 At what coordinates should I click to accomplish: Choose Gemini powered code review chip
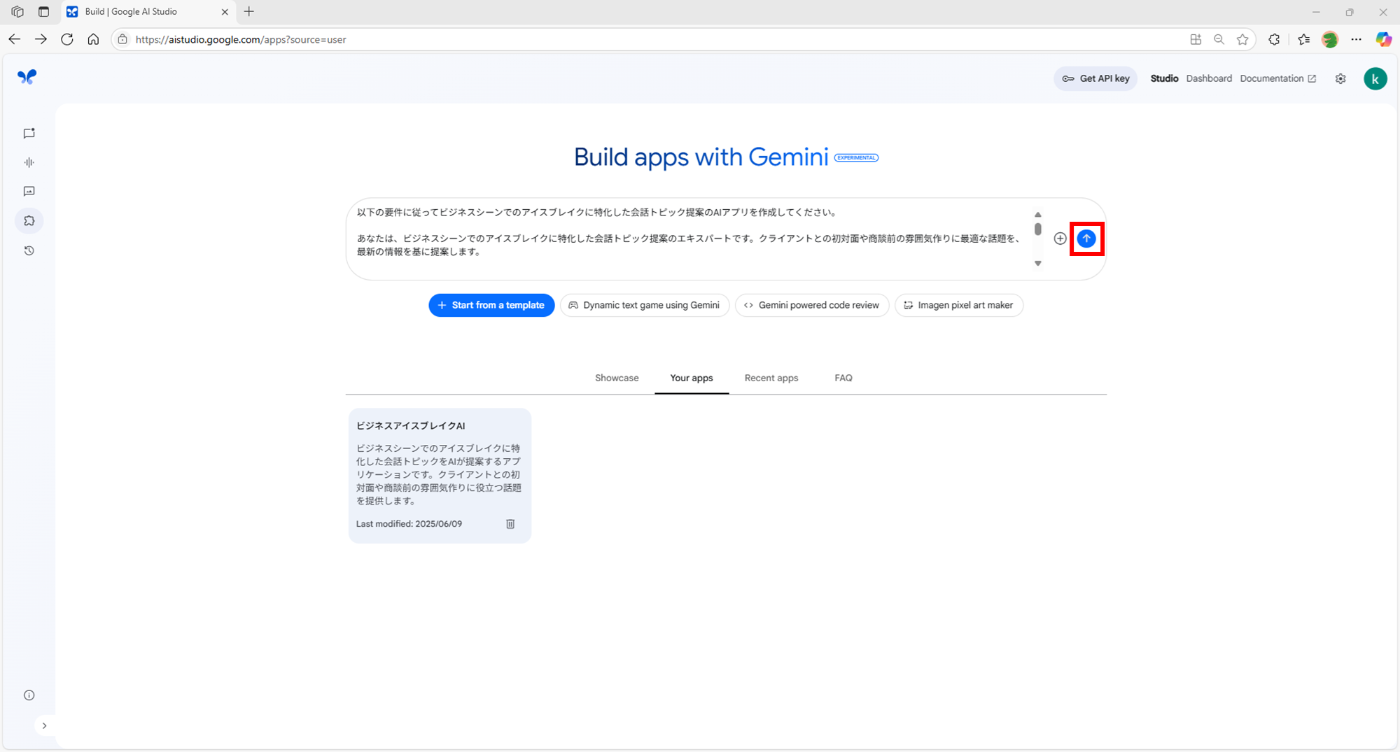coord(812,305)
